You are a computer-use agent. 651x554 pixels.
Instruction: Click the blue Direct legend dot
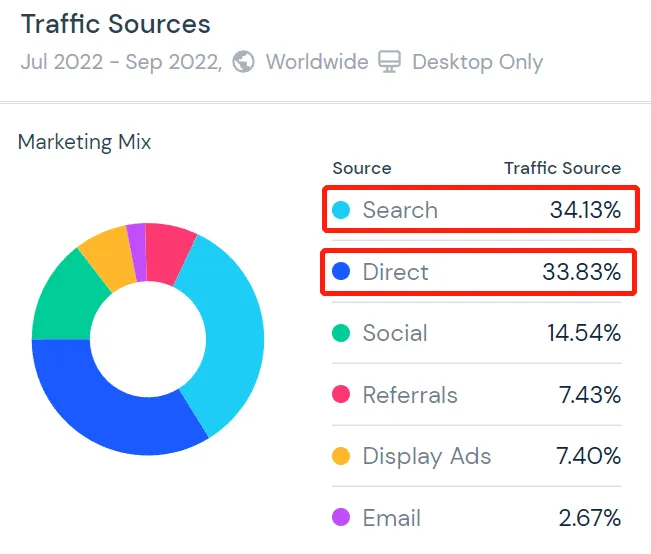341,271
